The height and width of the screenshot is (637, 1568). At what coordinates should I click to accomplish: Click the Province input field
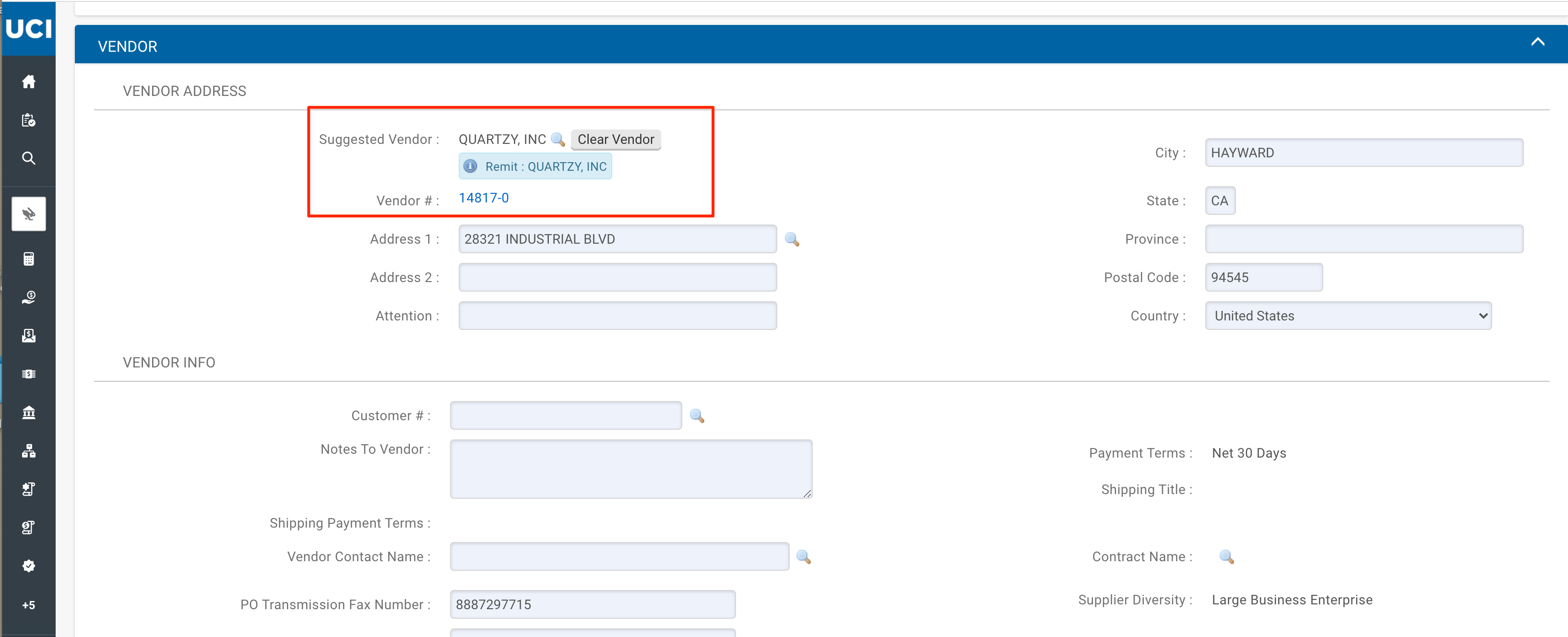point(1364,239)
